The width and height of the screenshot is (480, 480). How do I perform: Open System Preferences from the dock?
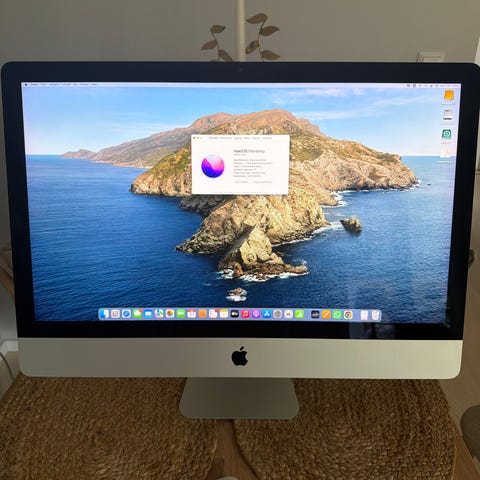(277, 314)
